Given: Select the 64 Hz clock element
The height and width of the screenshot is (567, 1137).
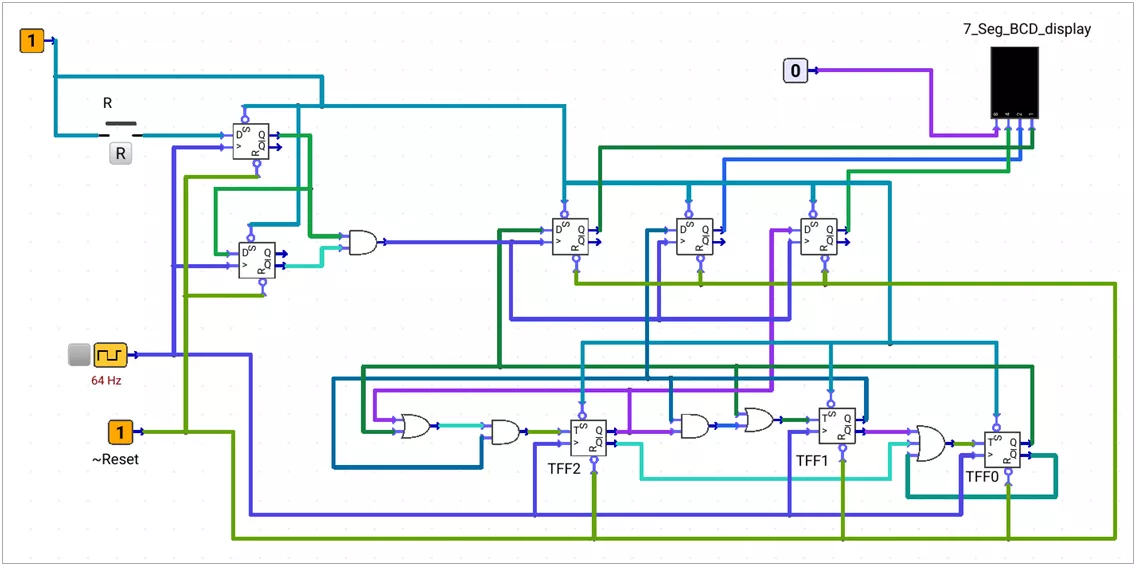Looking at the screenshot, I should coord(110,355).
